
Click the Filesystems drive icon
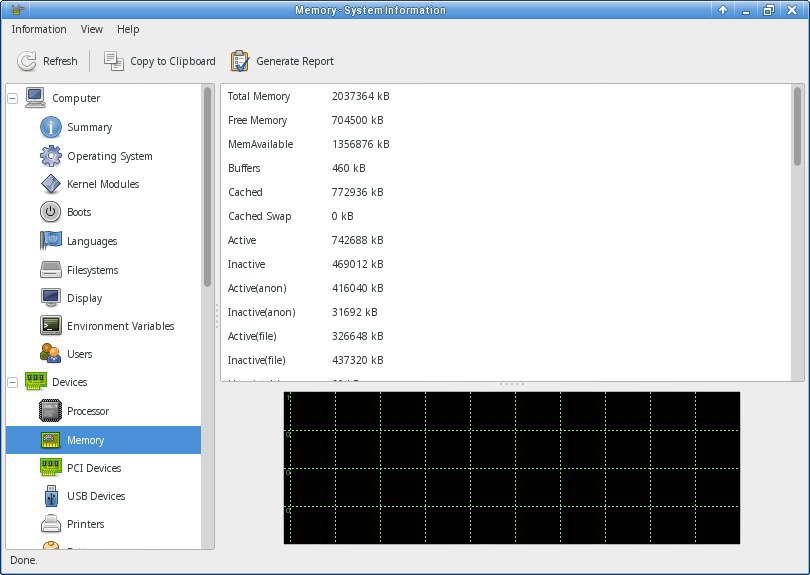[x=51, y=270]
